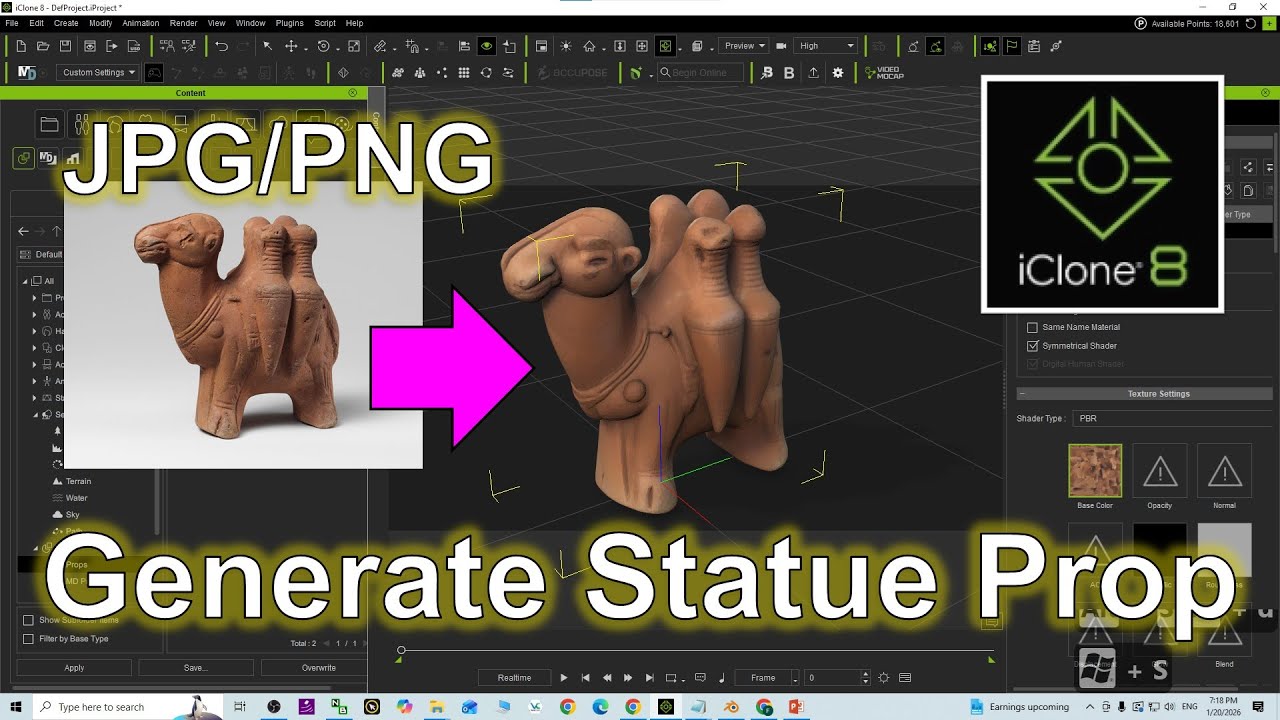Click the grid dots icon in second toolbar

click(464, 73)
